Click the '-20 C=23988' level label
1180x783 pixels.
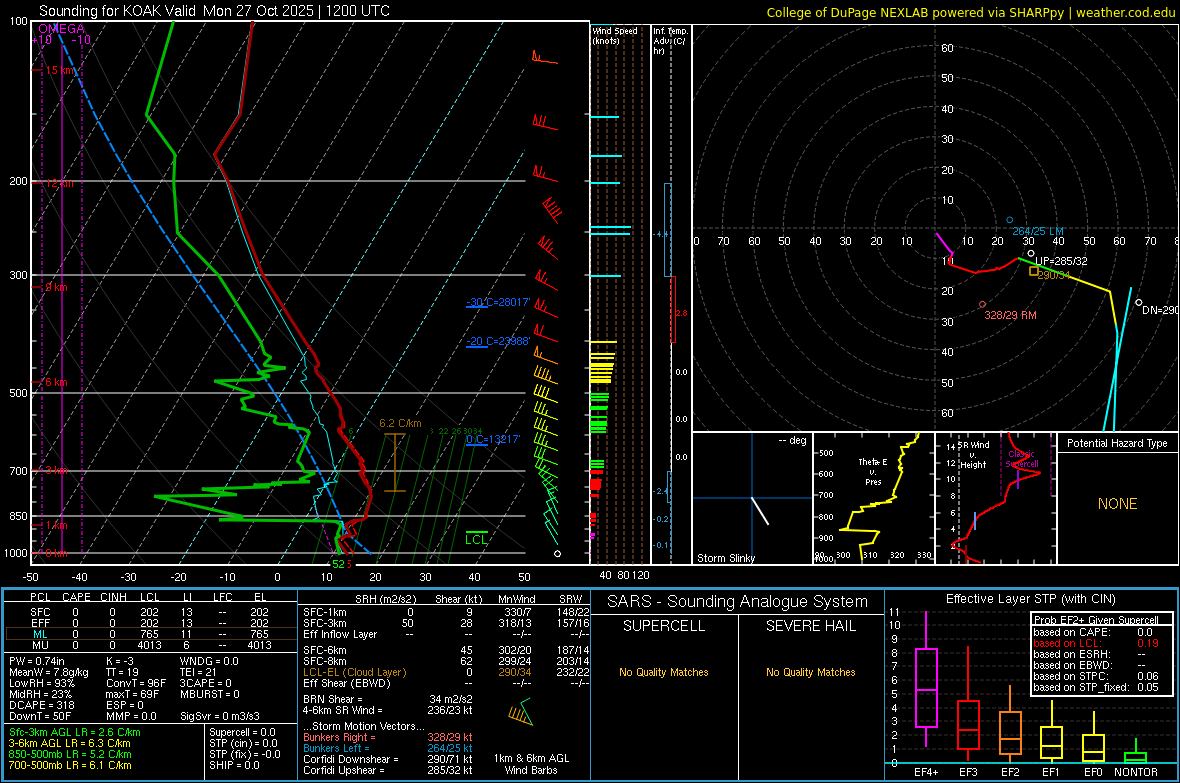click(498, 341)
